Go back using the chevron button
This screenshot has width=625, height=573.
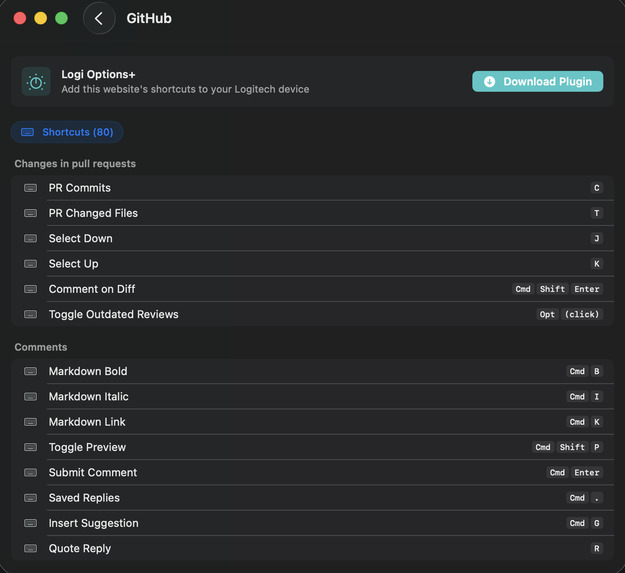coord(99,18)
